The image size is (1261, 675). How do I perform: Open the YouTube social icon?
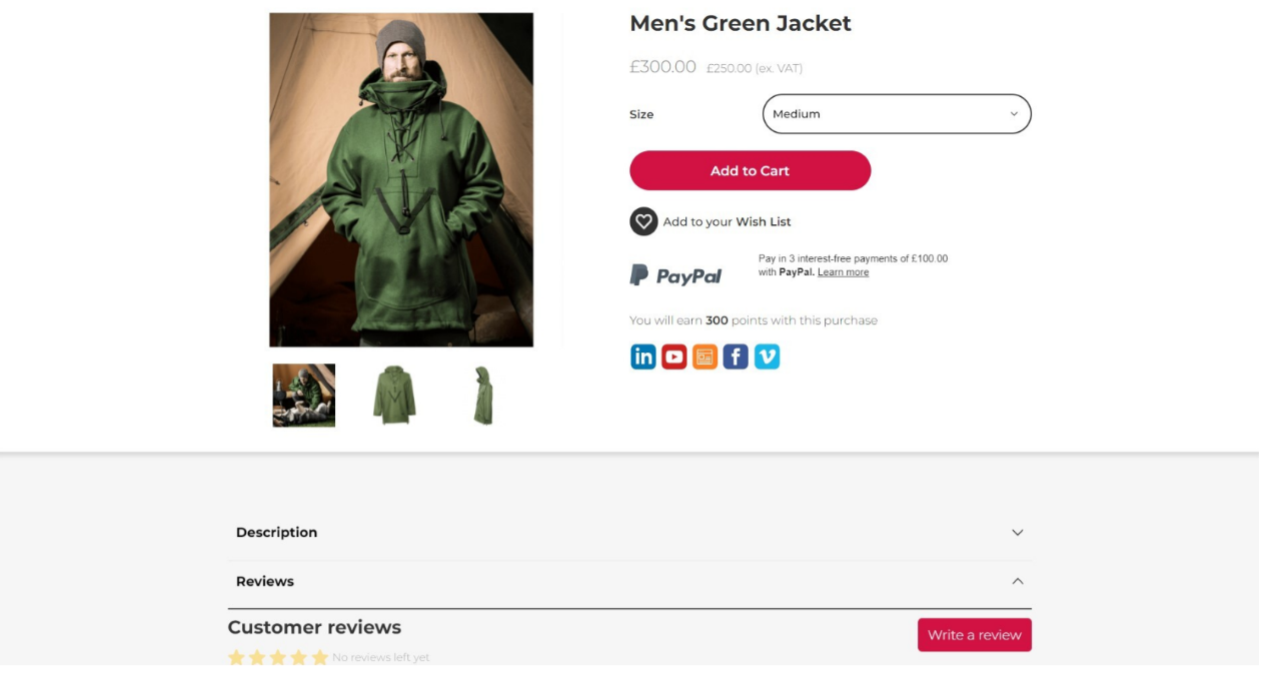point(674,357)
